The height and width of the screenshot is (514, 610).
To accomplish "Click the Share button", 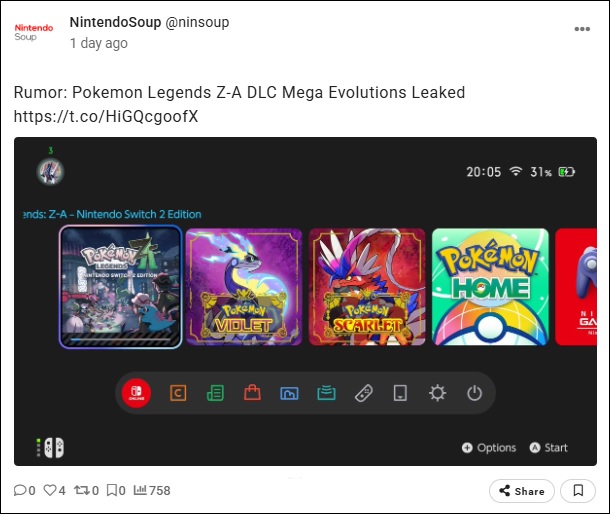I will tap(522, 491).
